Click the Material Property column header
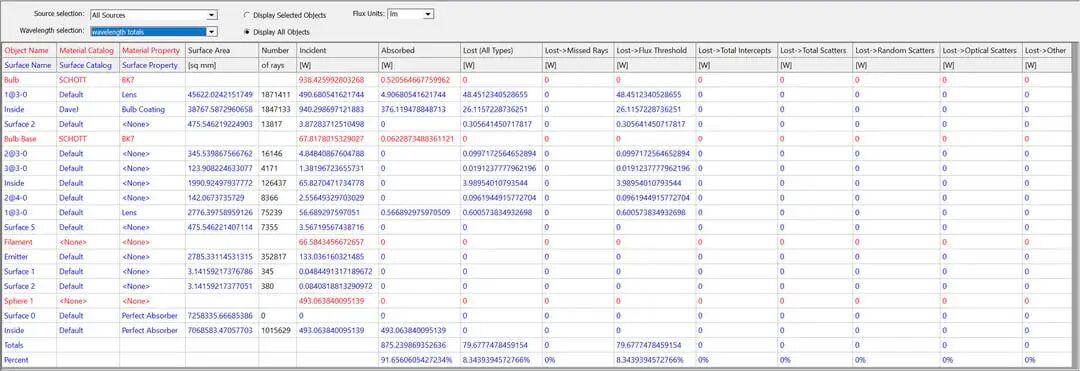Image resolution: width=1080 pixels, height=371 pixels. (151, 50)
